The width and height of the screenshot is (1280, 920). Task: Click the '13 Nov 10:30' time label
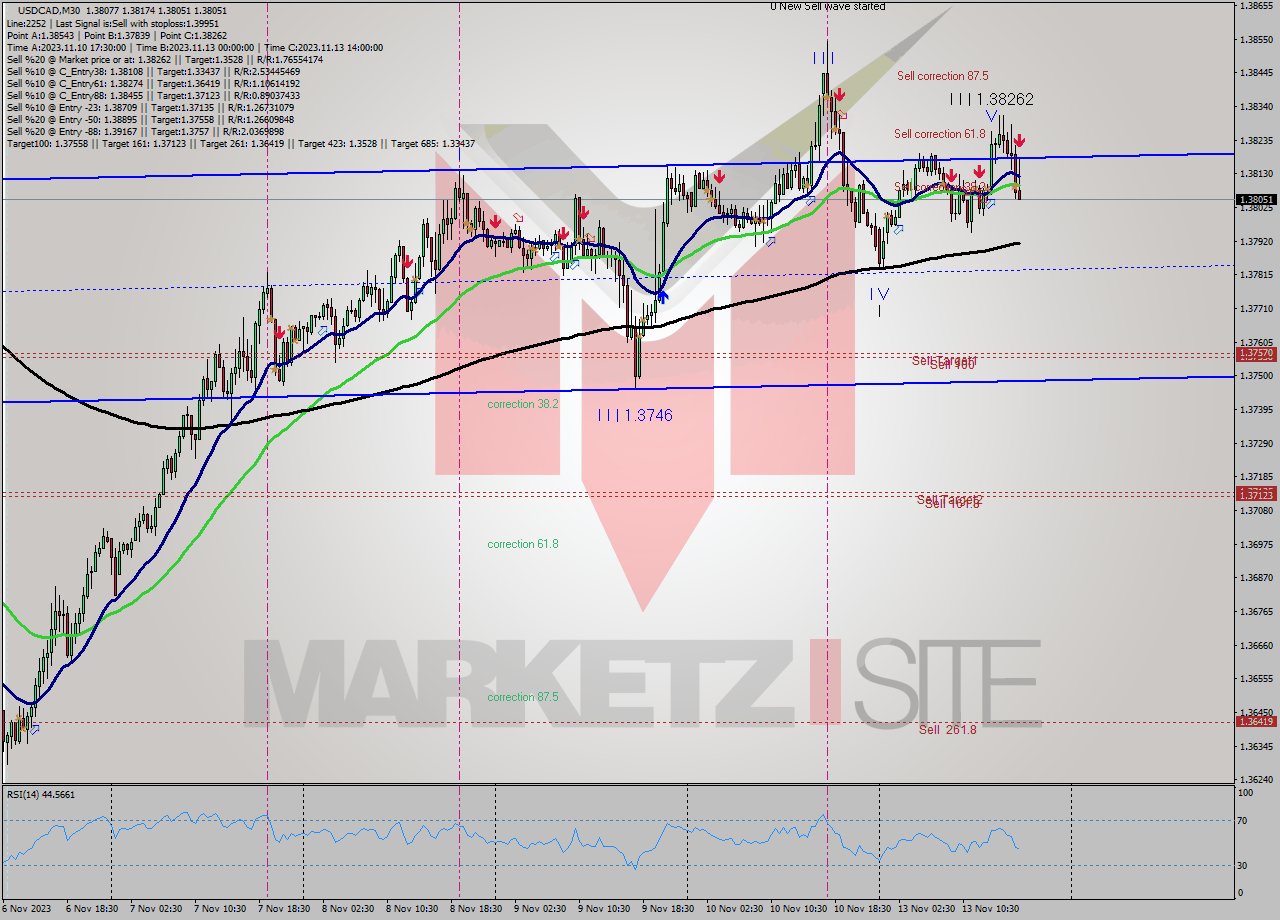989,909
